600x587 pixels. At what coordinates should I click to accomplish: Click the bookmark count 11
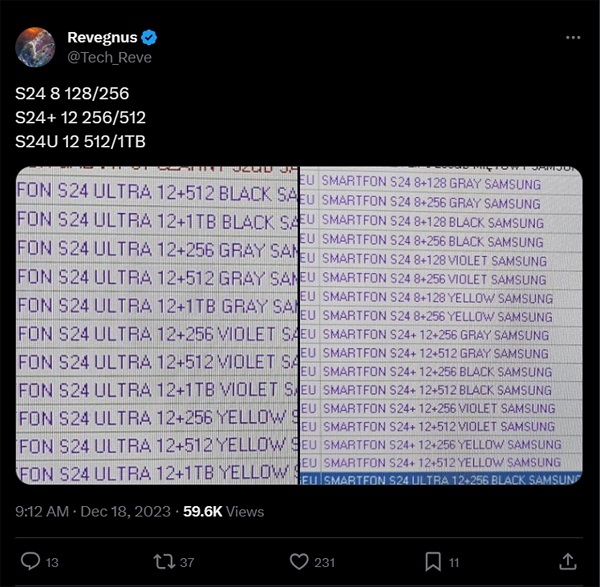(454, 561)
